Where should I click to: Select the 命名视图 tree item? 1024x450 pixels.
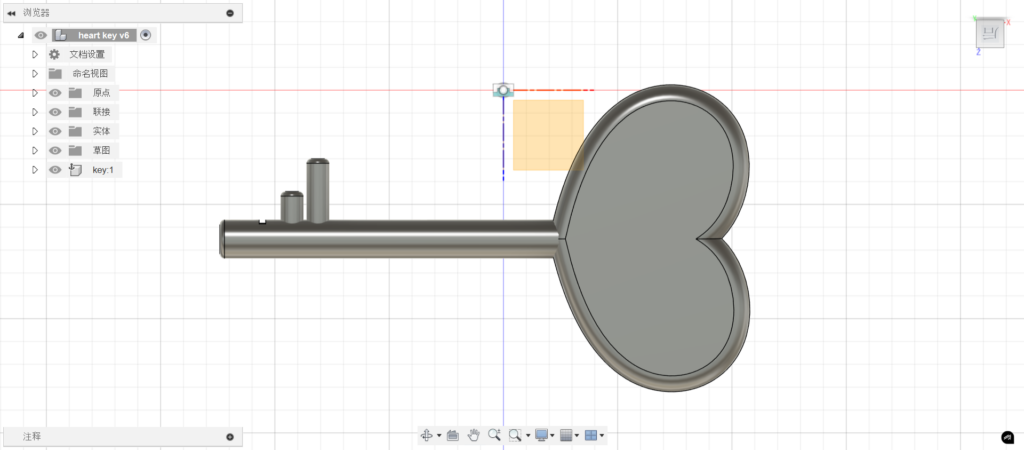[x=91, y=74]
